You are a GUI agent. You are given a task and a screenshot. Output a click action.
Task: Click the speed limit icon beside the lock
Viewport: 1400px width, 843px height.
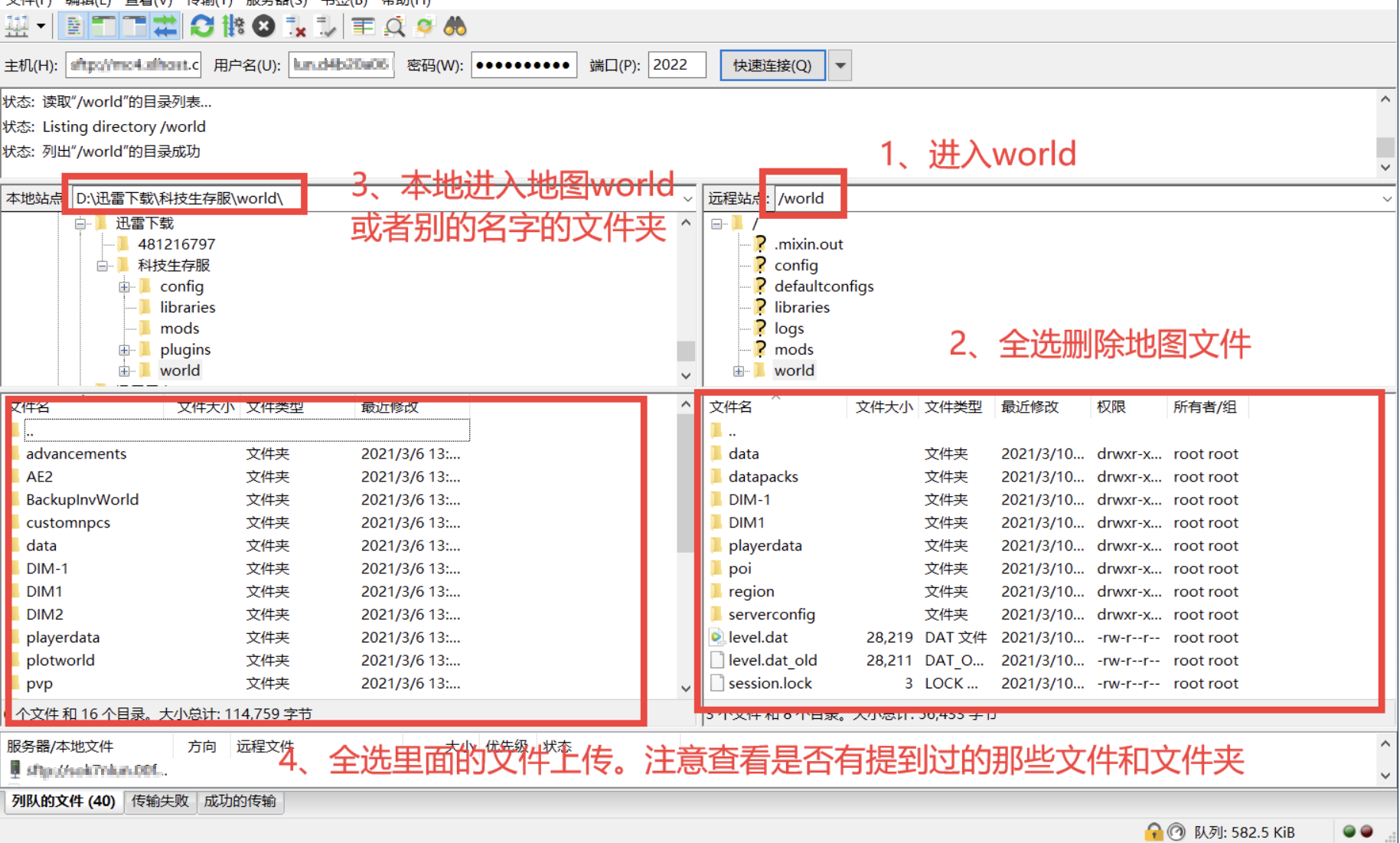[1176, 832]
